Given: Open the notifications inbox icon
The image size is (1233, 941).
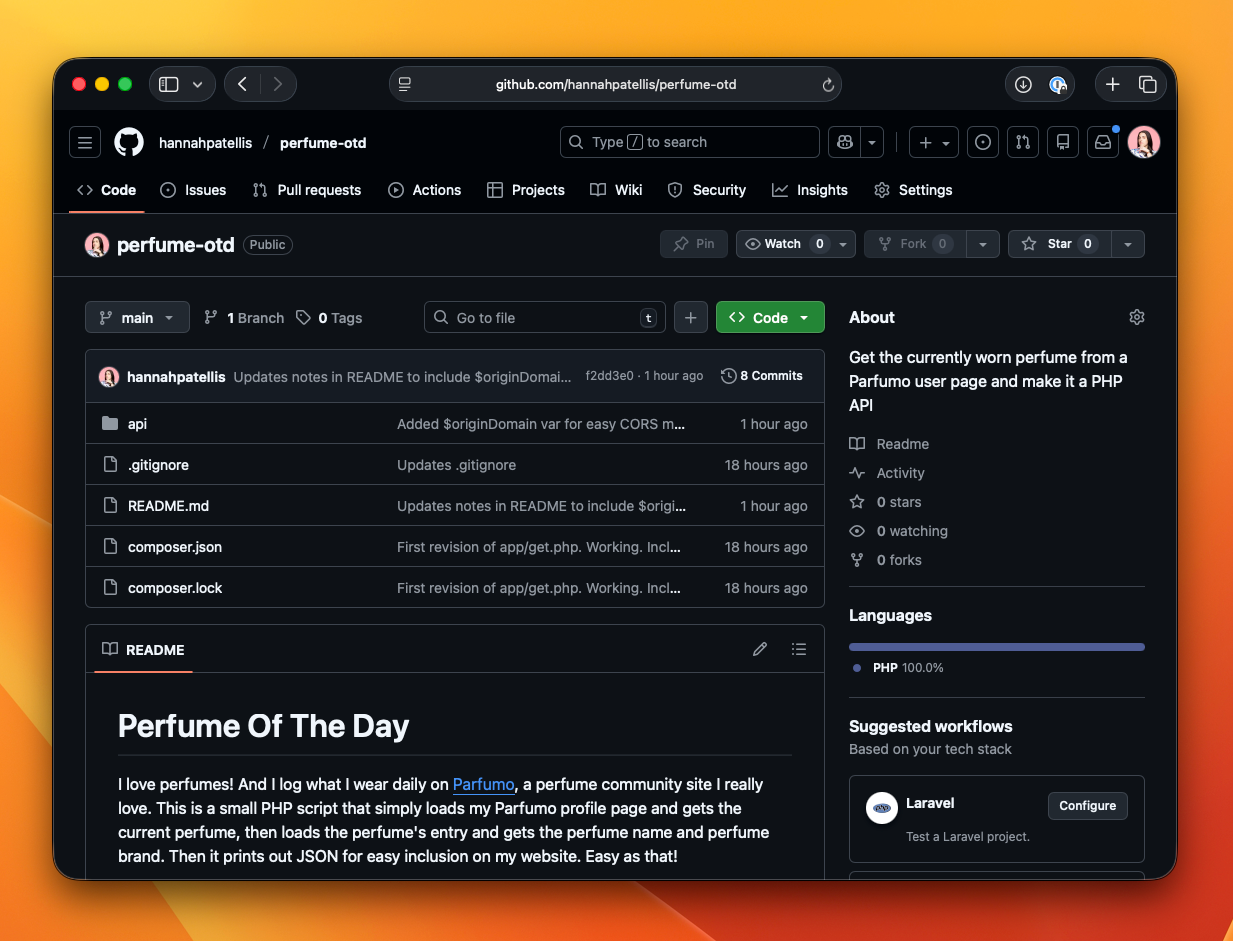Looking at the screenshot, I should (1103, 142).
